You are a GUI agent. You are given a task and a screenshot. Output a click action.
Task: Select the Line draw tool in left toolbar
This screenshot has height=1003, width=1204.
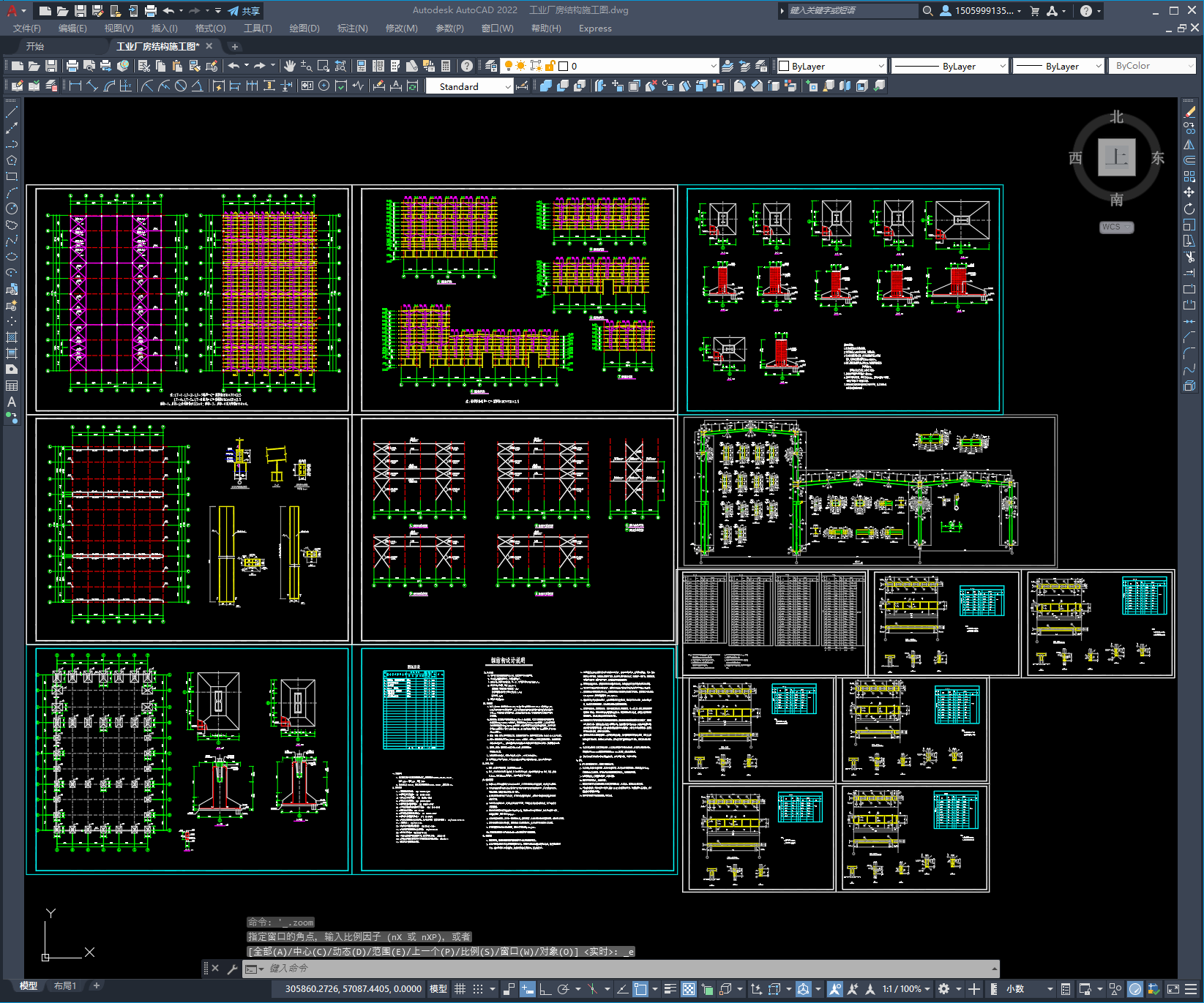tap(12, 113)
